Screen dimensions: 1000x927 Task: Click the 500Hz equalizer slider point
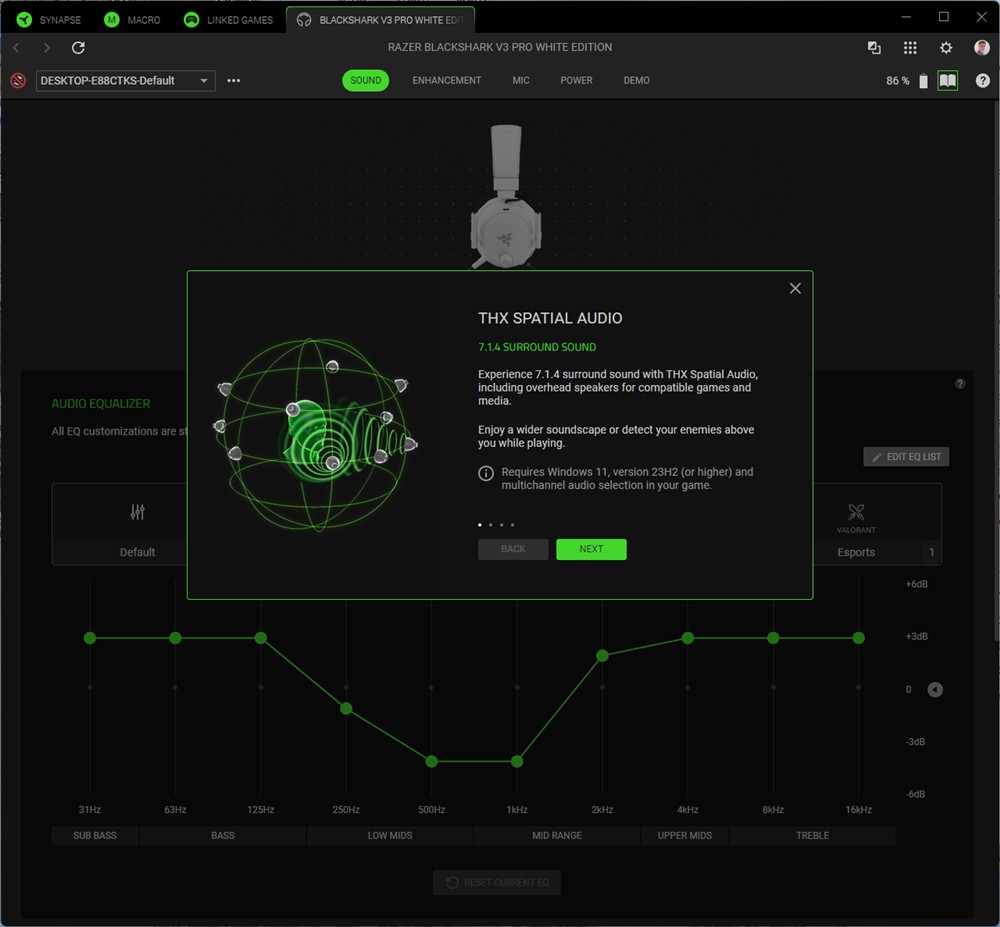click(432, 761)
